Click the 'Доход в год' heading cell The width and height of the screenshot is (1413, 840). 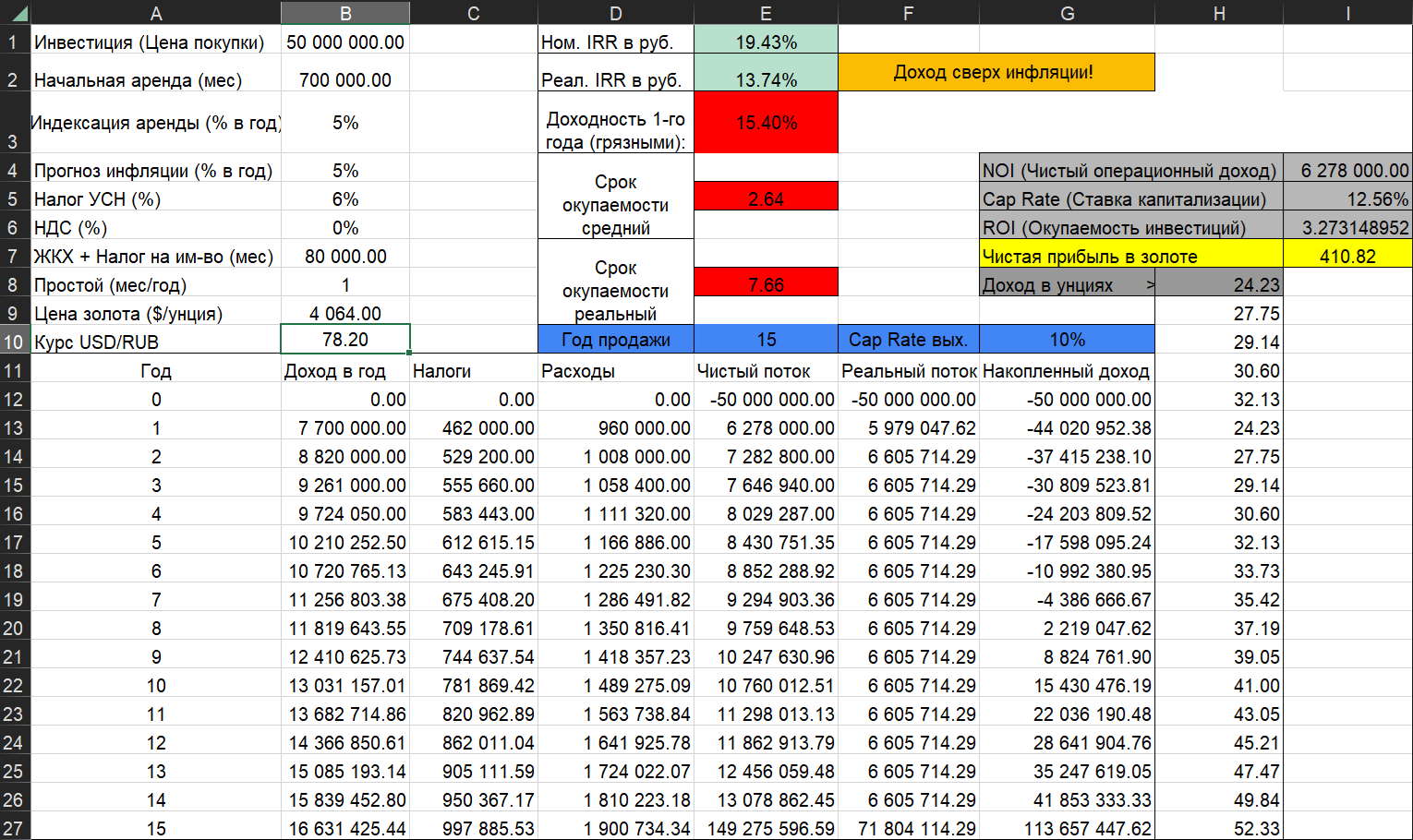345,370
